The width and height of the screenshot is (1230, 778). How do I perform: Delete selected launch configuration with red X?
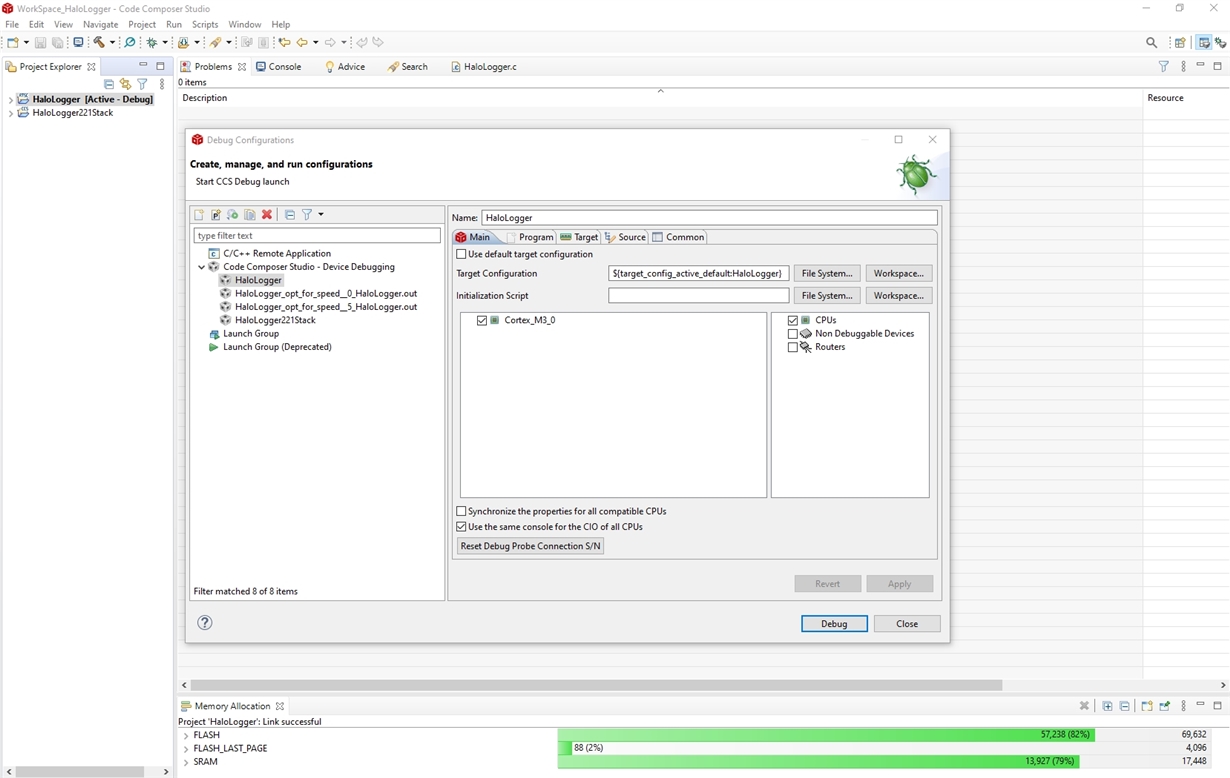[x=267, y=215]
